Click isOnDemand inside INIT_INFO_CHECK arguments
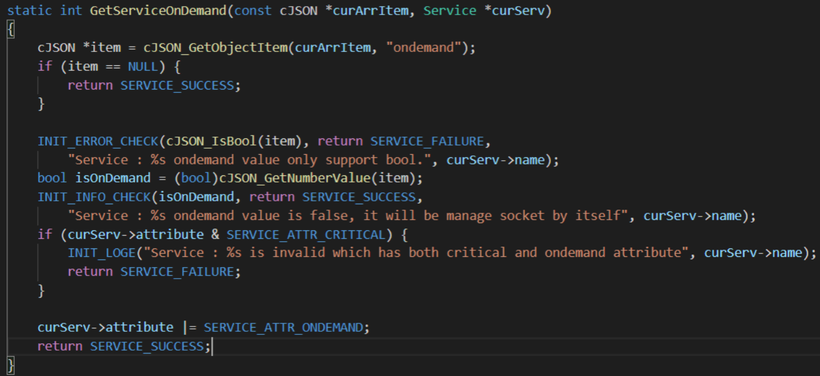 [196, 197]
